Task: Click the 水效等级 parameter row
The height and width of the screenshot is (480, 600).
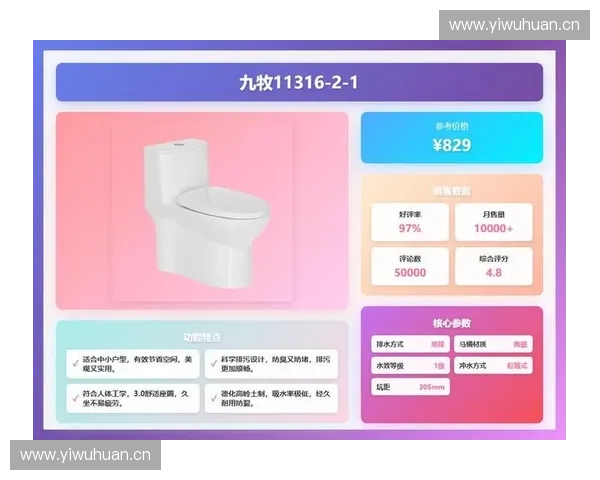Action: (x=410, y=366)
